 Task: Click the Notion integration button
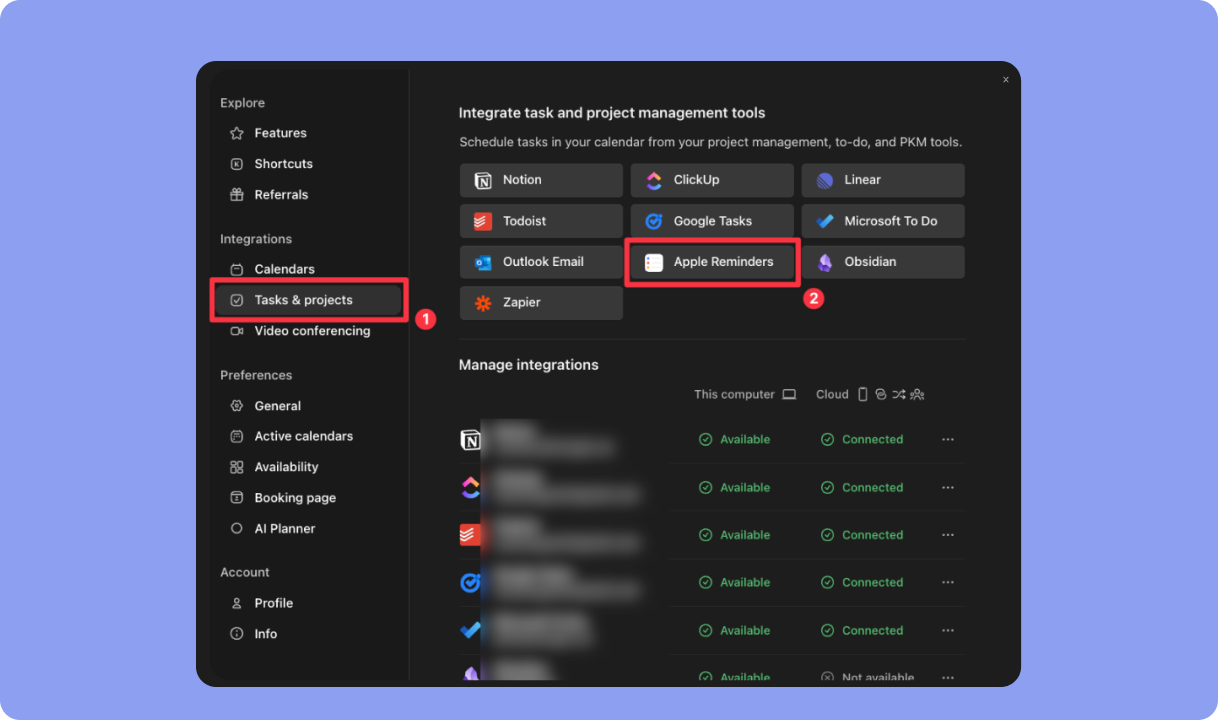pos(541,180)
